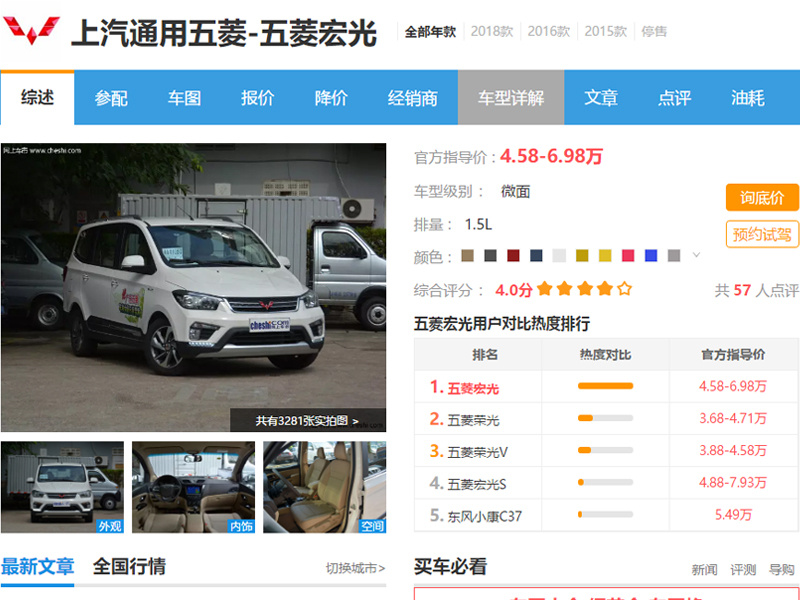This screenshot has width=800, height=600.
Task: Click the 微面 vehicle class value
Action: (515, 192)
